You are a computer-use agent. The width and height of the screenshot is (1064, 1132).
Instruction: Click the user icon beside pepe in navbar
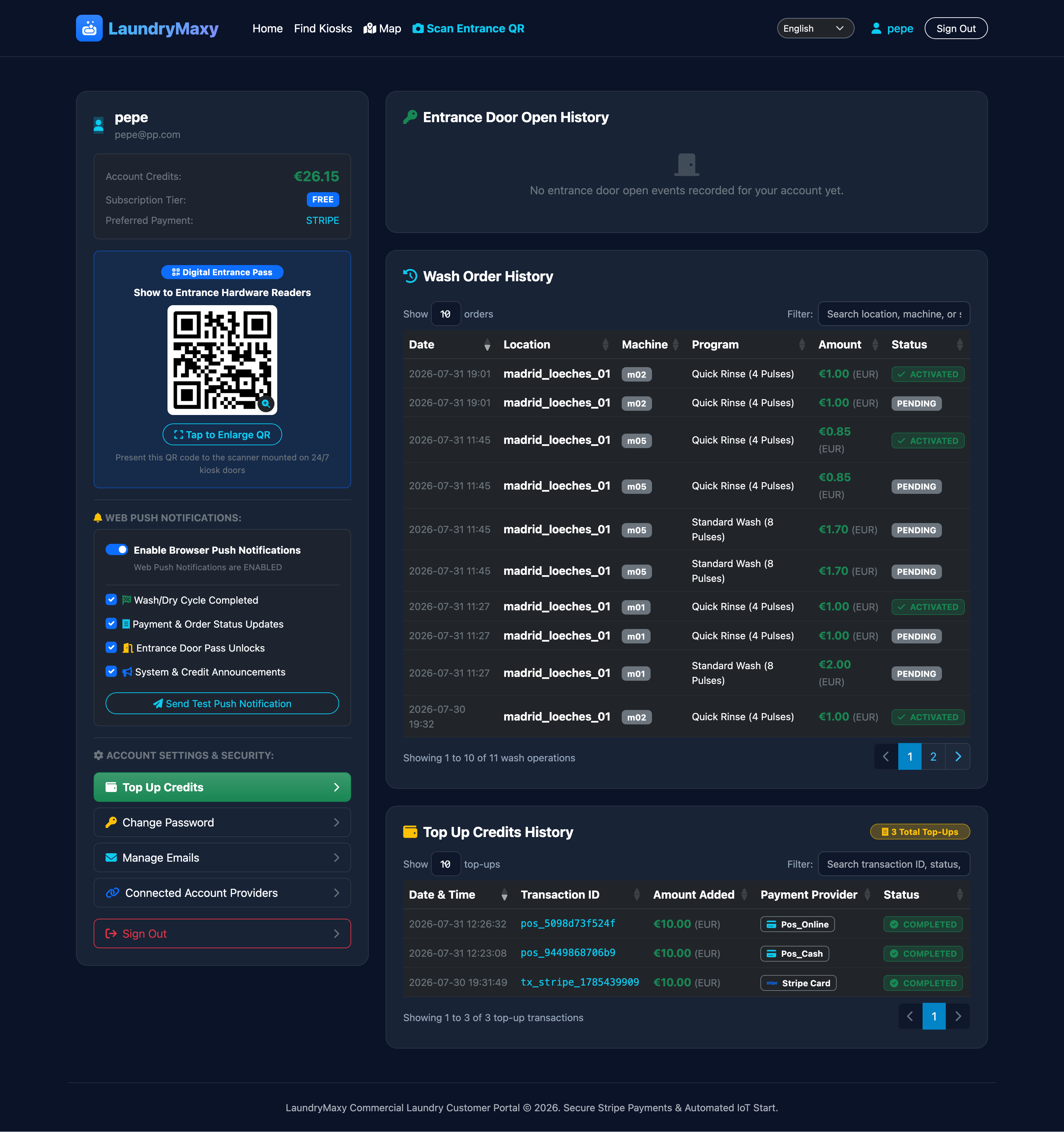876,29
